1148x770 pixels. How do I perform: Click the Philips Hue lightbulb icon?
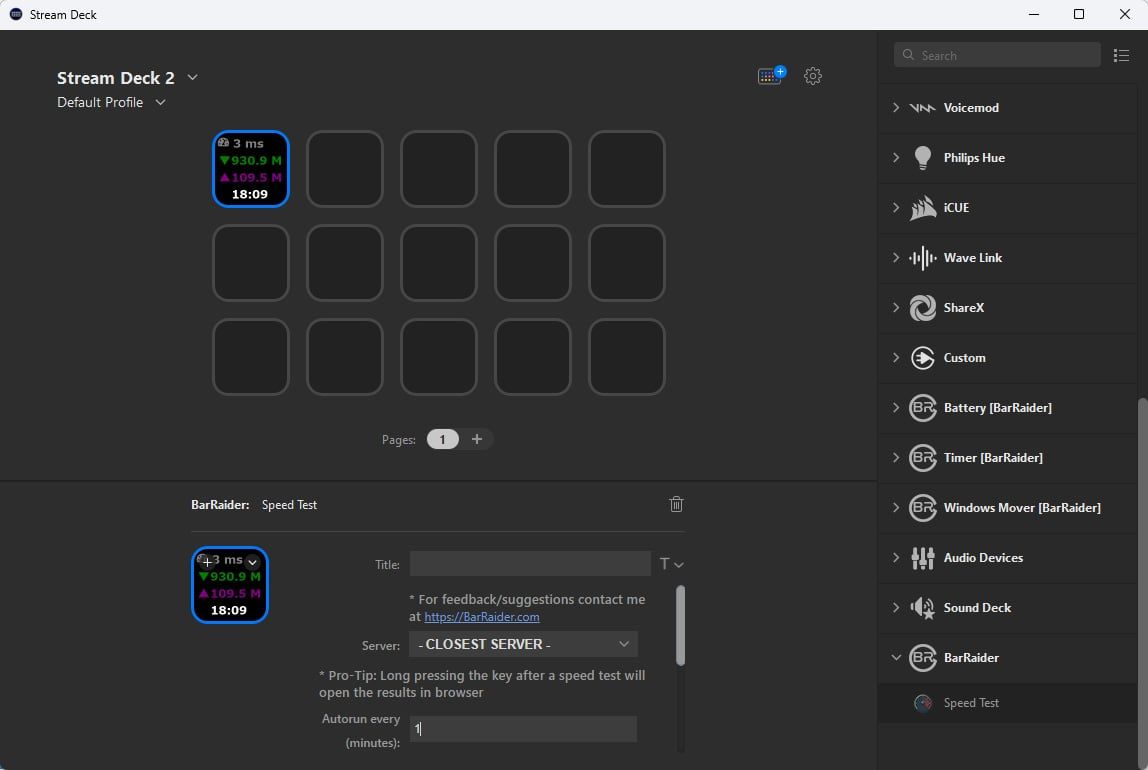click(x=922, y=158)
